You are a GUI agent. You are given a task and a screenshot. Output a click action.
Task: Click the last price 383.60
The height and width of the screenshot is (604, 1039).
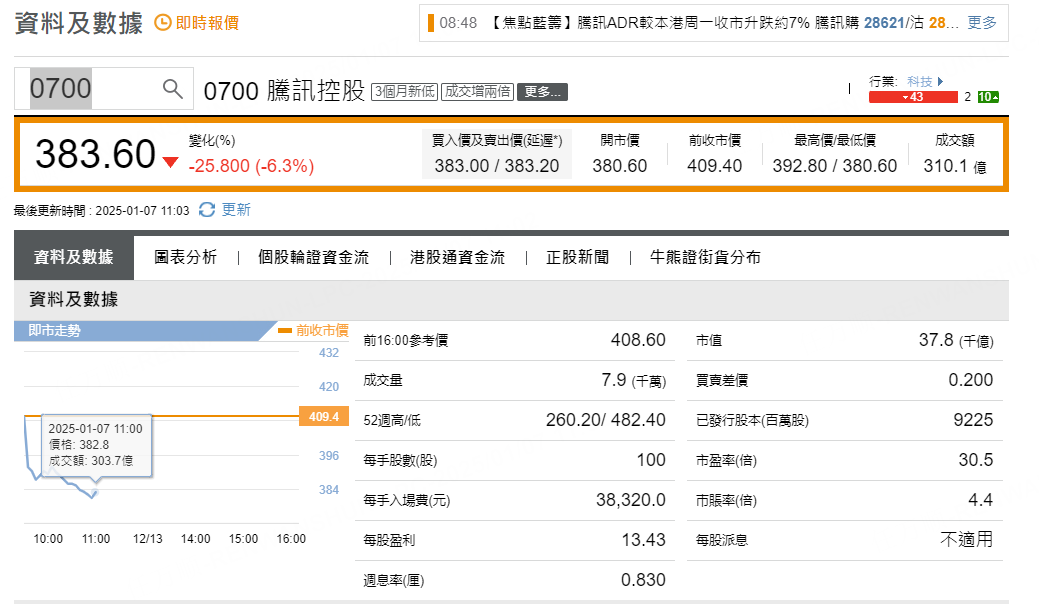95,154
